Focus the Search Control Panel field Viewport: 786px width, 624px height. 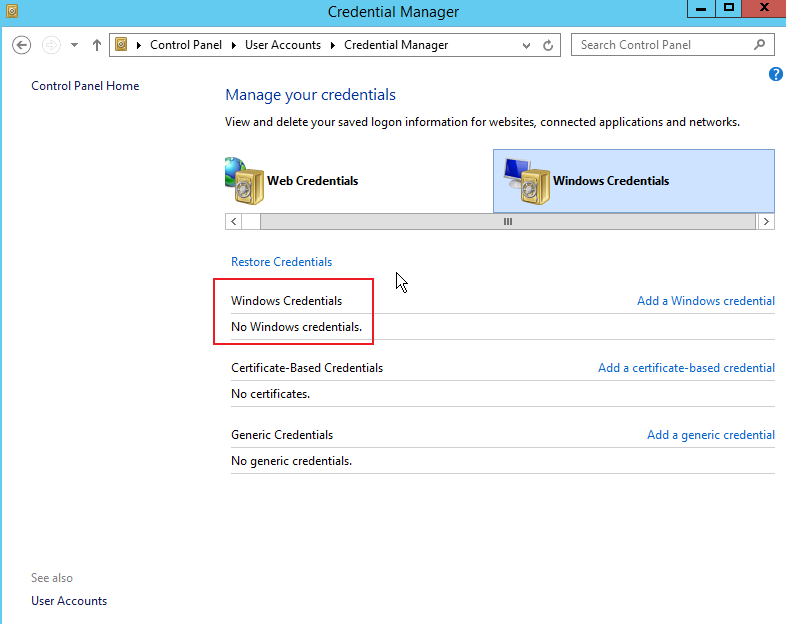click(x=673, y=45)
